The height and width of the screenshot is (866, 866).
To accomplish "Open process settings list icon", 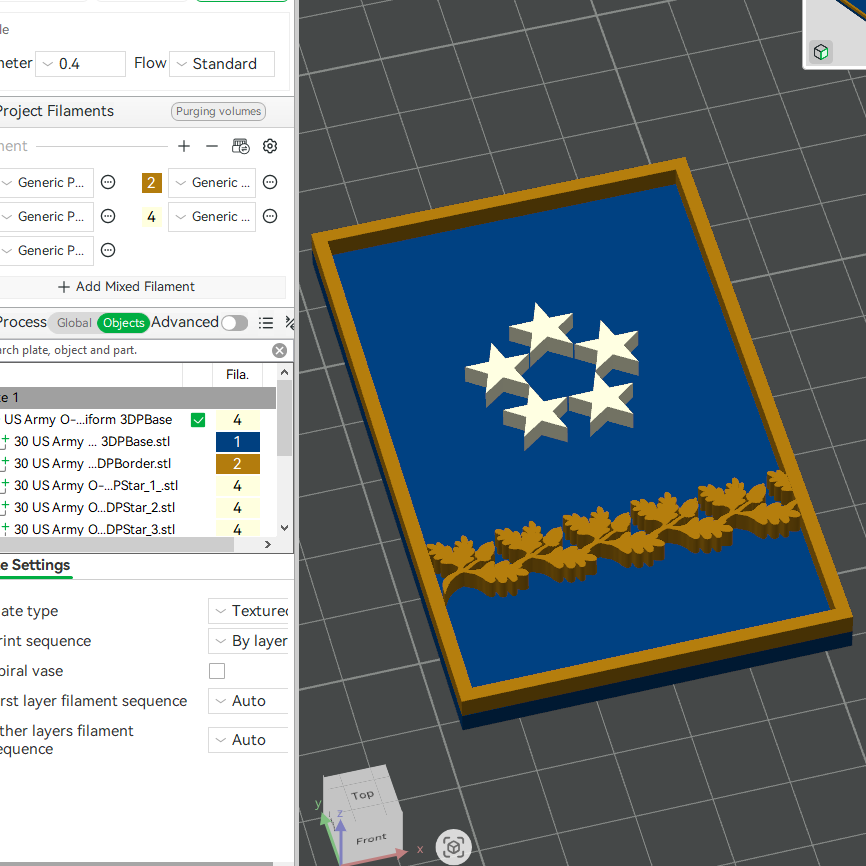I will click(266, 323).
